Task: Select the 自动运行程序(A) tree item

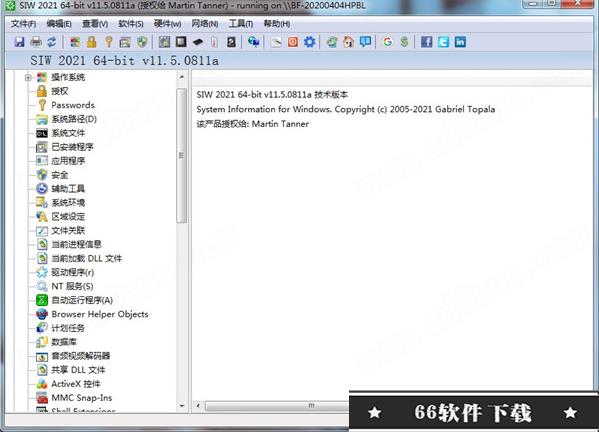Action: tap(82, 300)
